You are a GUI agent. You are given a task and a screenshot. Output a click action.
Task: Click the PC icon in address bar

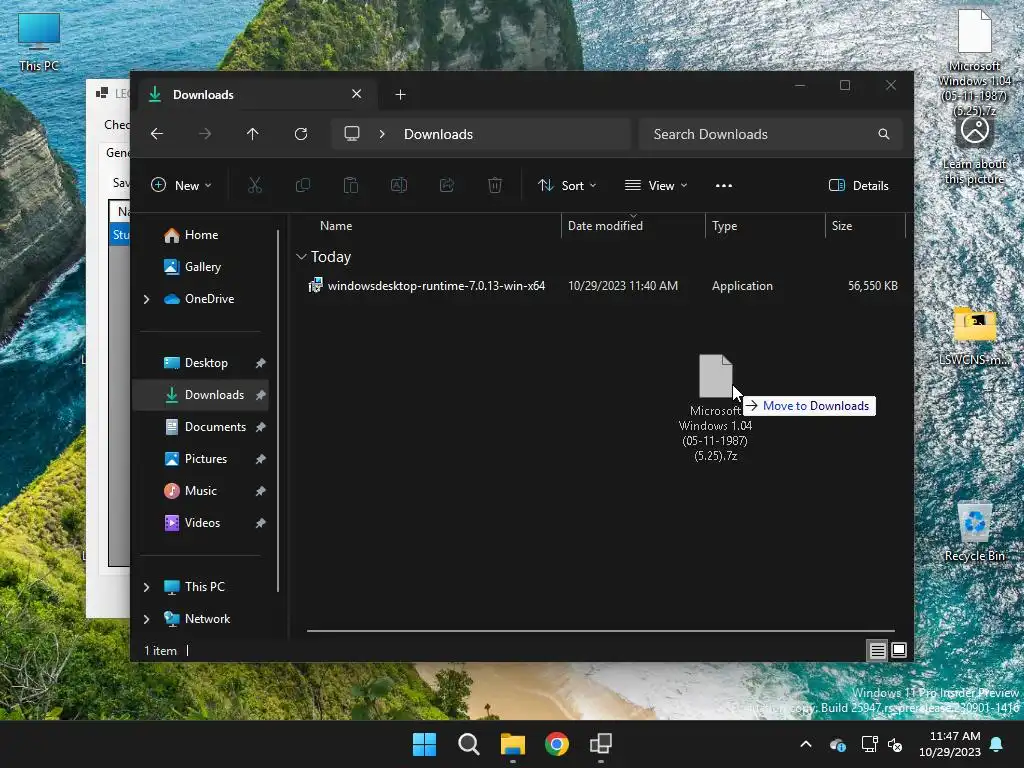[x=352, y=134]
